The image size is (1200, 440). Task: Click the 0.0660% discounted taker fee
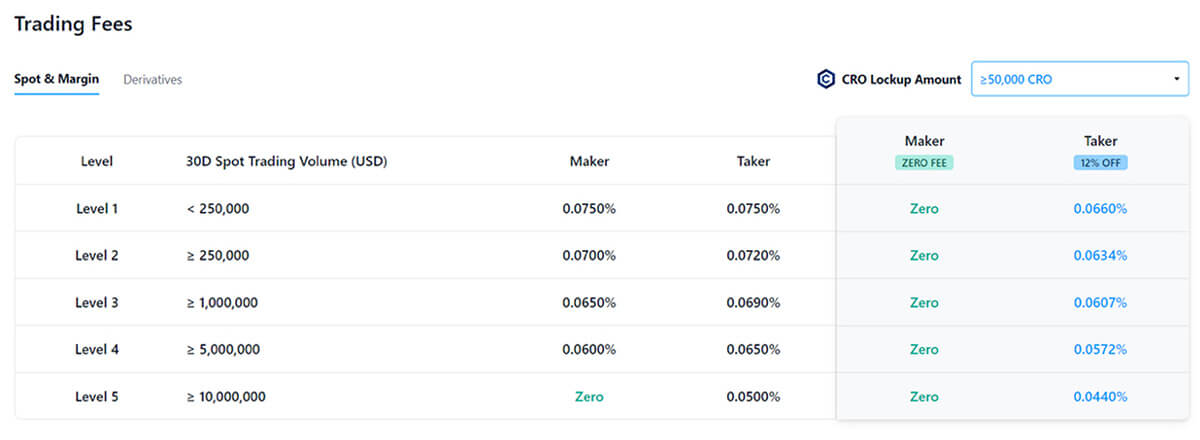[x=1100, y=209]
